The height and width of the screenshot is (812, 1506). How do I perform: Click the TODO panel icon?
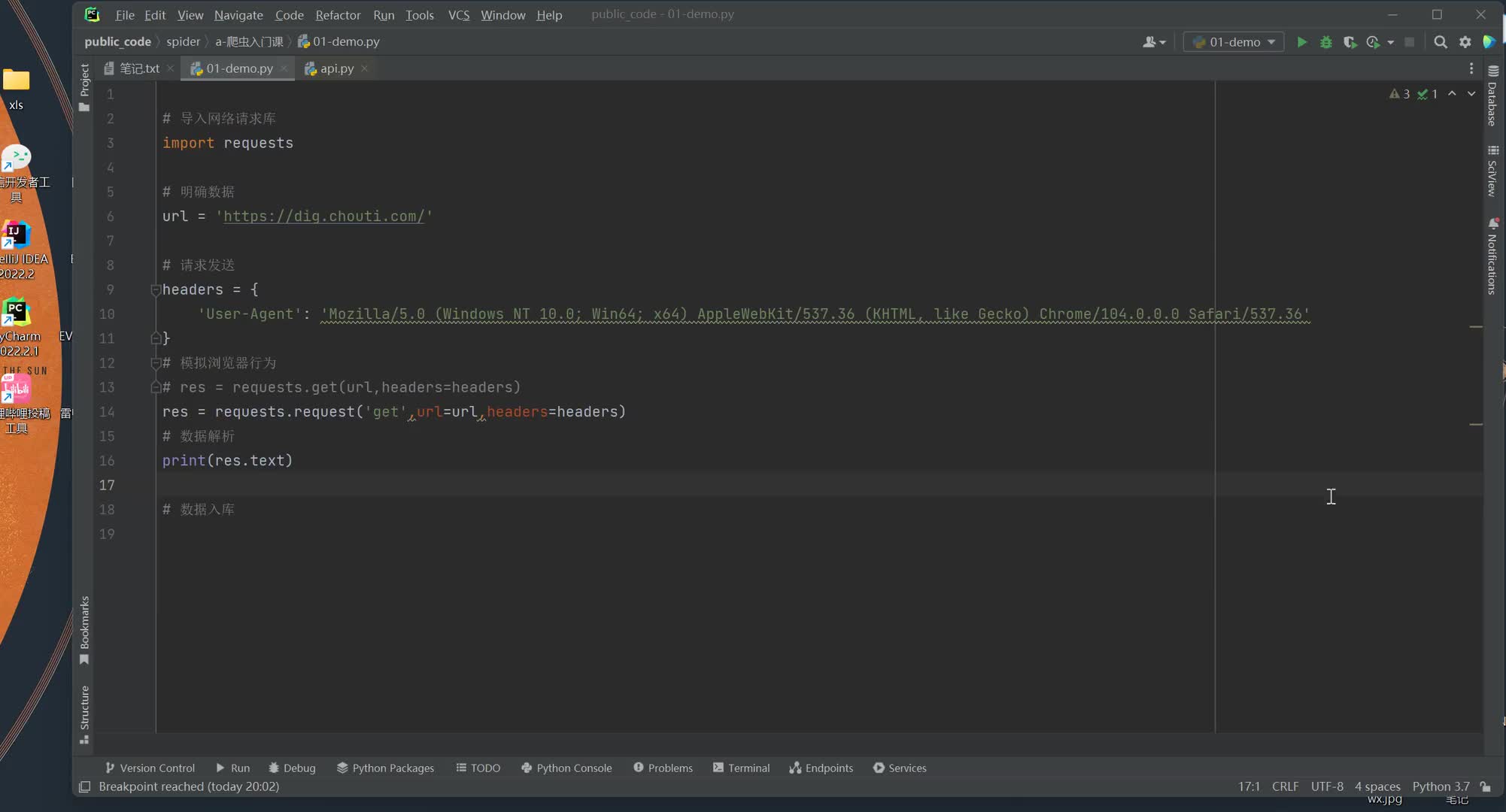[x=476, y=767]
